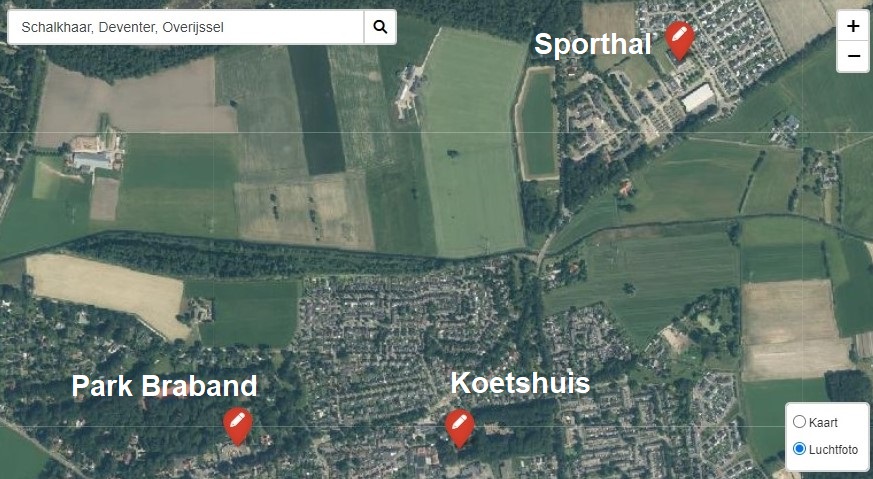
Task: Open the Sporthal map marker
Action: click(x=680, y=40)
